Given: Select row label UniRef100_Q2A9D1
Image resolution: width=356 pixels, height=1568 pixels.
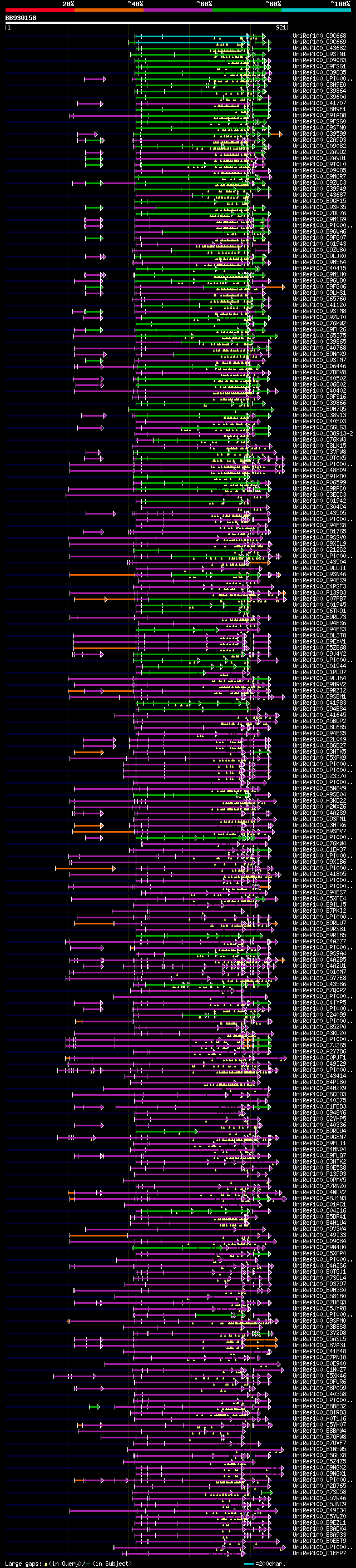Looking at the screenshot, I should click(x=319, y=159).
